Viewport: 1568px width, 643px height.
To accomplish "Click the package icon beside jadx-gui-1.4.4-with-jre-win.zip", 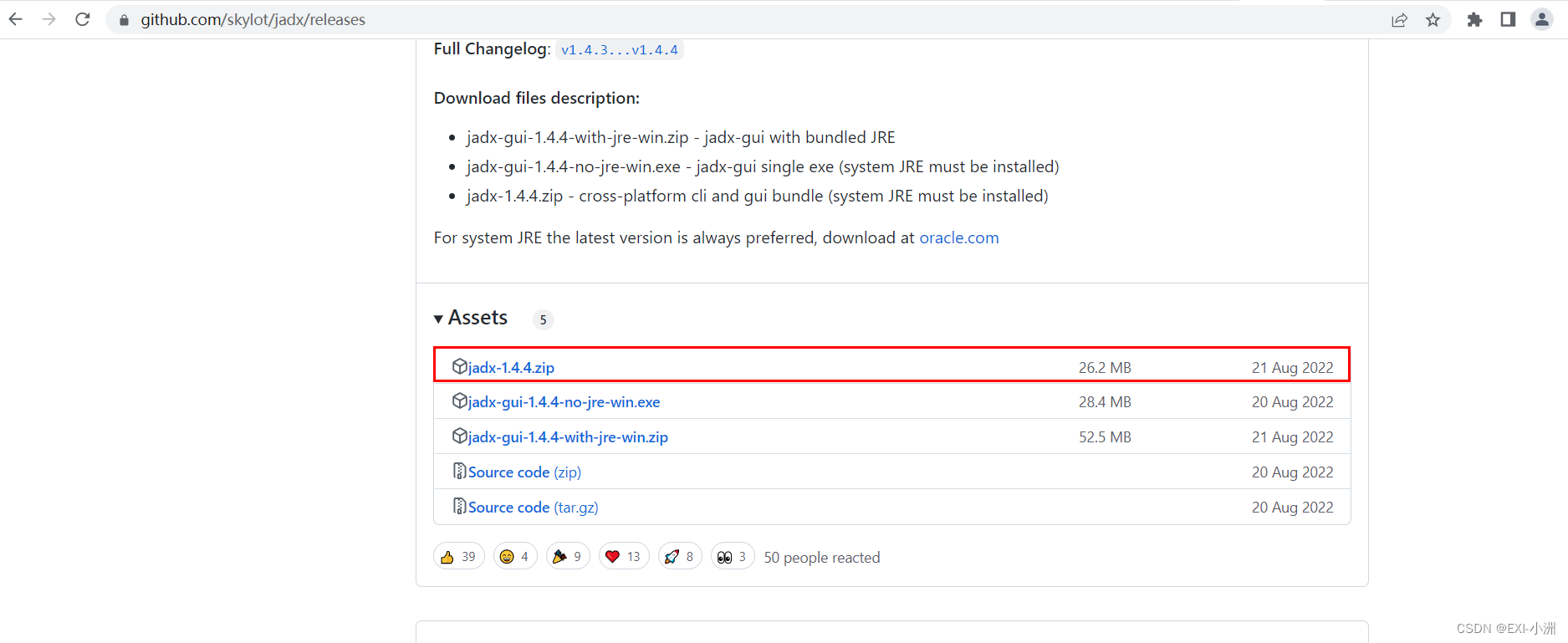I will (x=459, y=436).
